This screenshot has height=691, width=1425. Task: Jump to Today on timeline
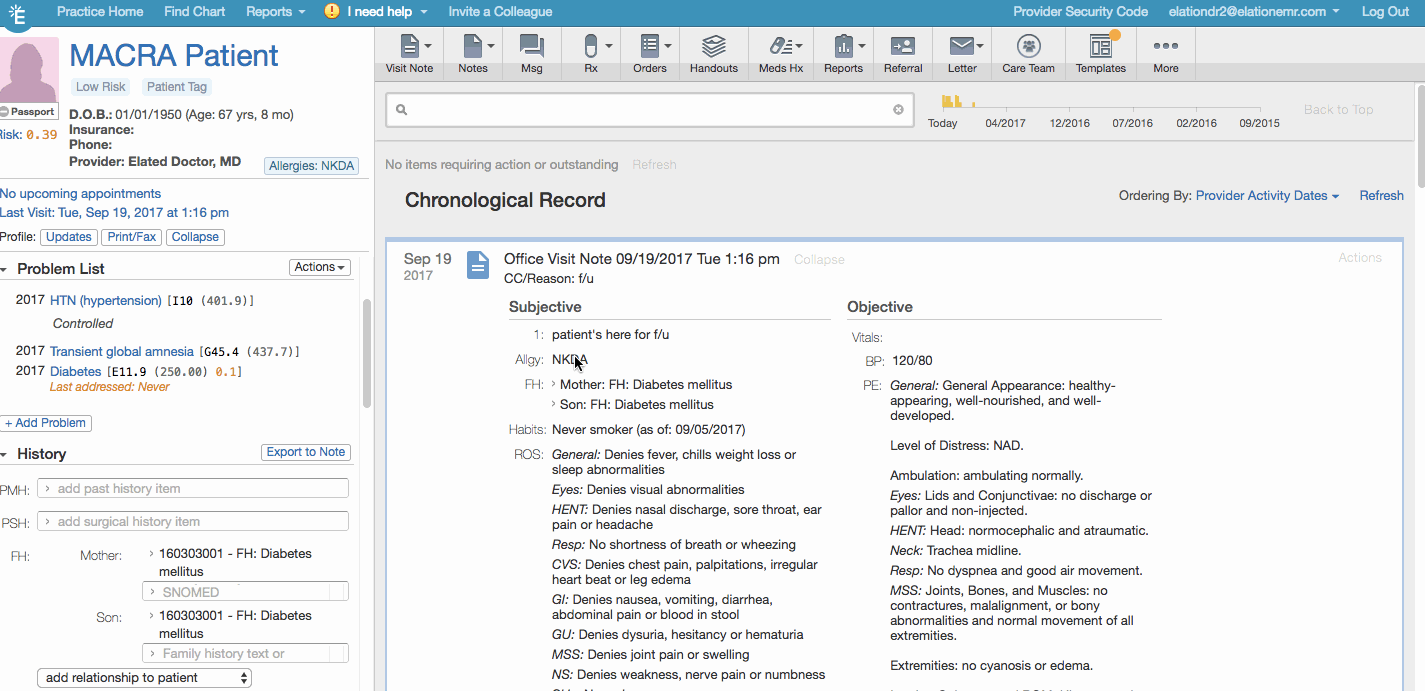click(x=943, y=123)
